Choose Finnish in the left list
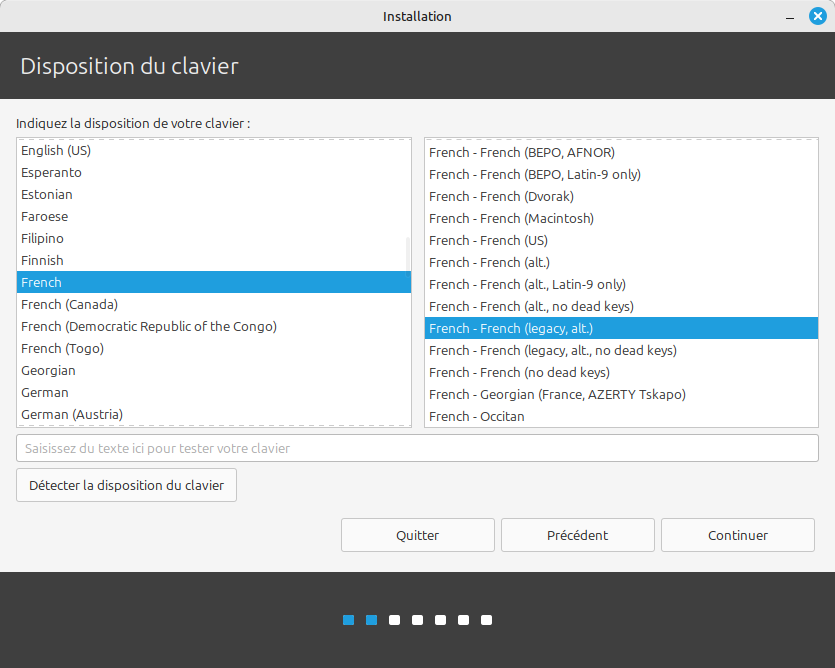The width and height of the screenshot is (835, 668). (x=214, y=260)
